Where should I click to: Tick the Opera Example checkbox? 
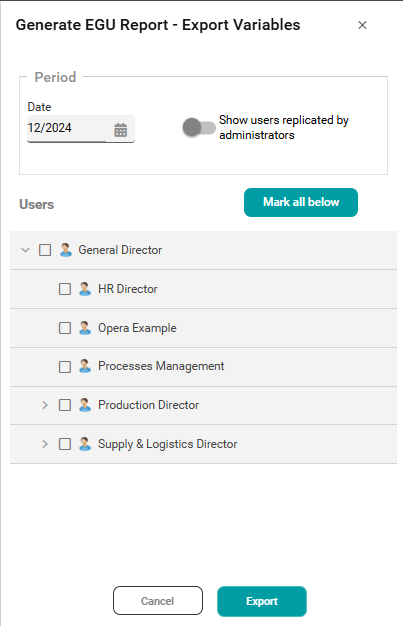click(x=65, y=328)
